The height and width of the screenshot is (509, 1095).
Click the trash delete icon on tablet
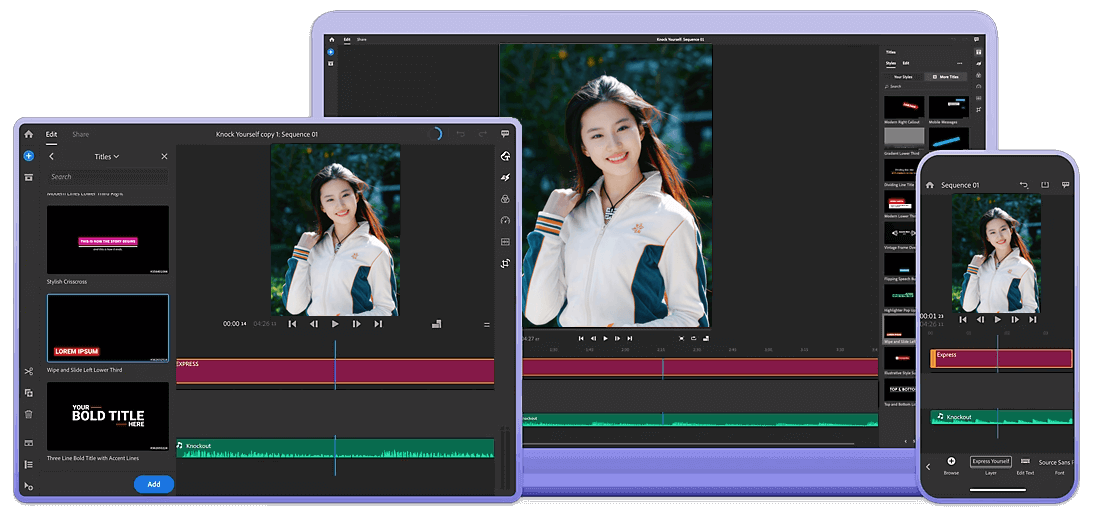29,414
